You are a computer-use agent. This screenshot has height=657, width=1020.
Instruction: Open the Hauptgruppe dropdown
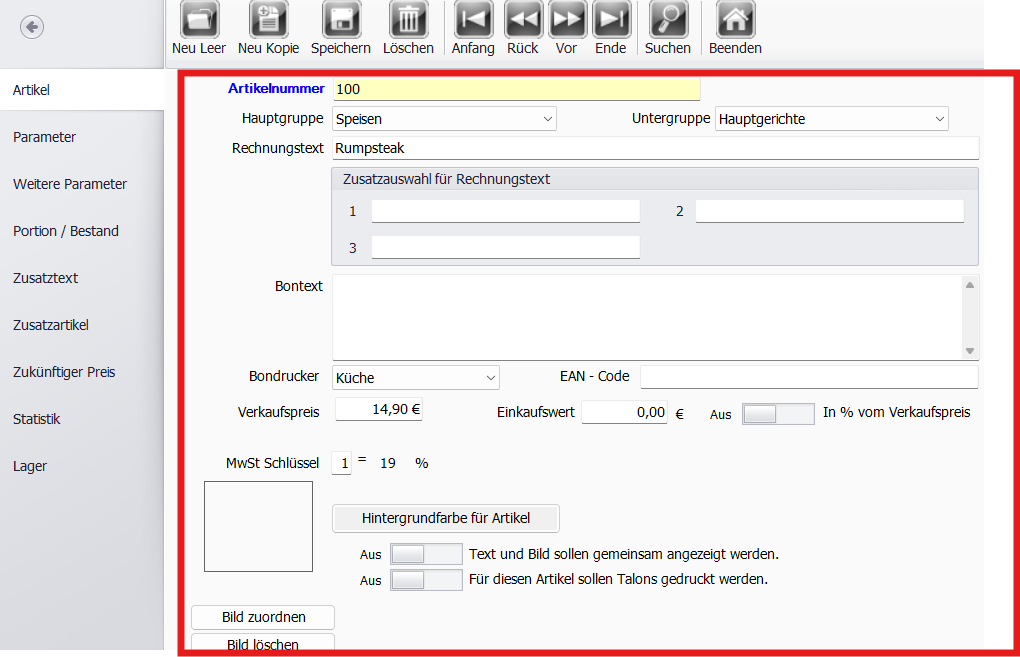click(x=444, y=119)
